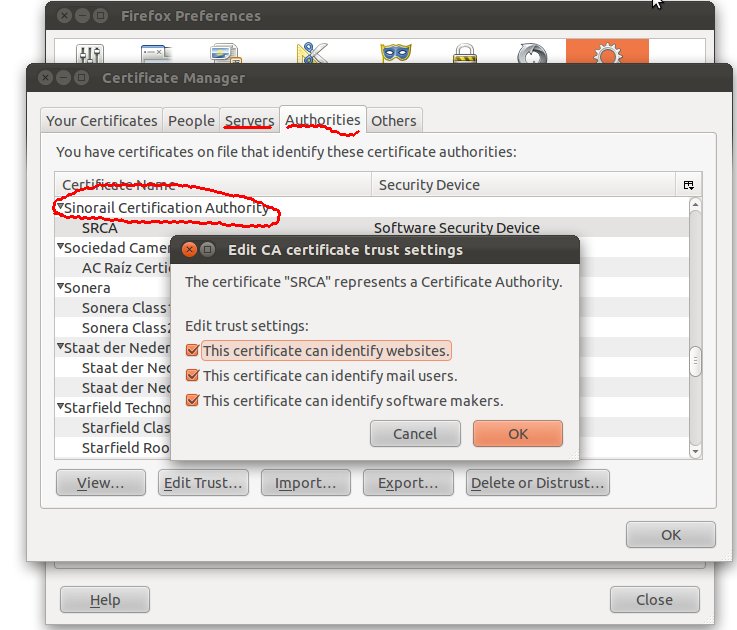Select the Starfield Clas certificate row
This screenshot has height=630, width=737.
[x=113, y=427]
